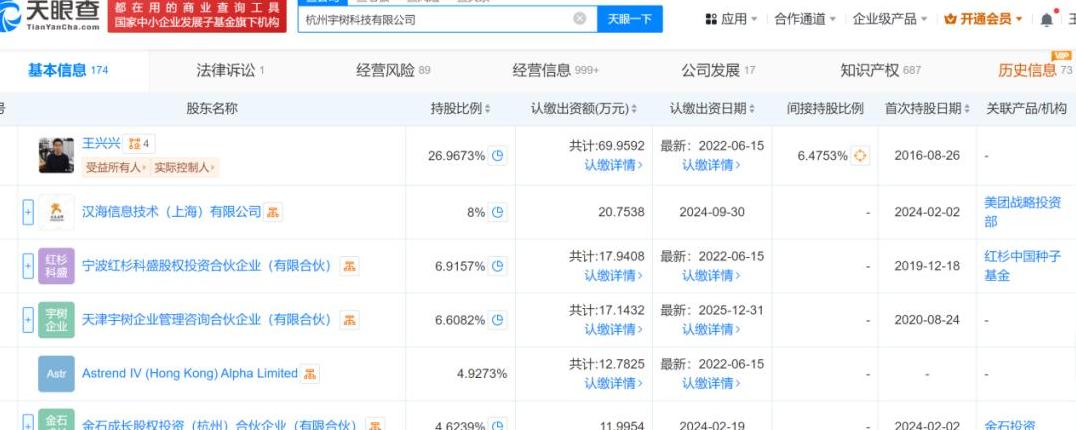Screen dimensions: 1076x430
Task: Expand the 宁波红杉科盛 row
Action: (28, 266)
